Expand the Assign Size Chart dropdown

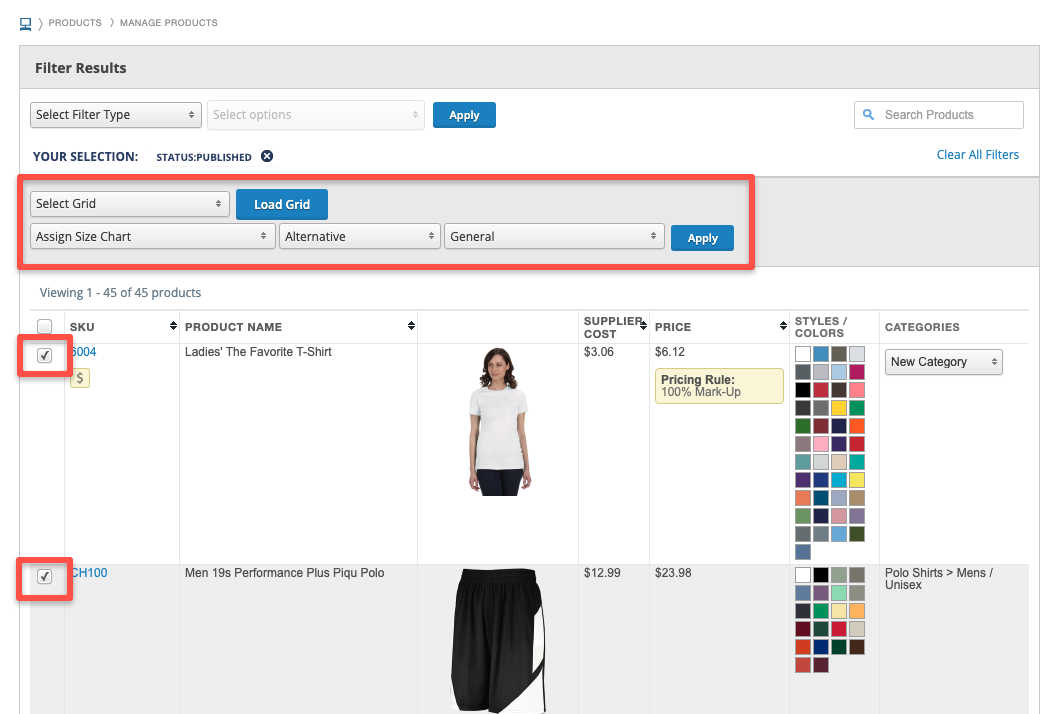[x=153, y=237]
